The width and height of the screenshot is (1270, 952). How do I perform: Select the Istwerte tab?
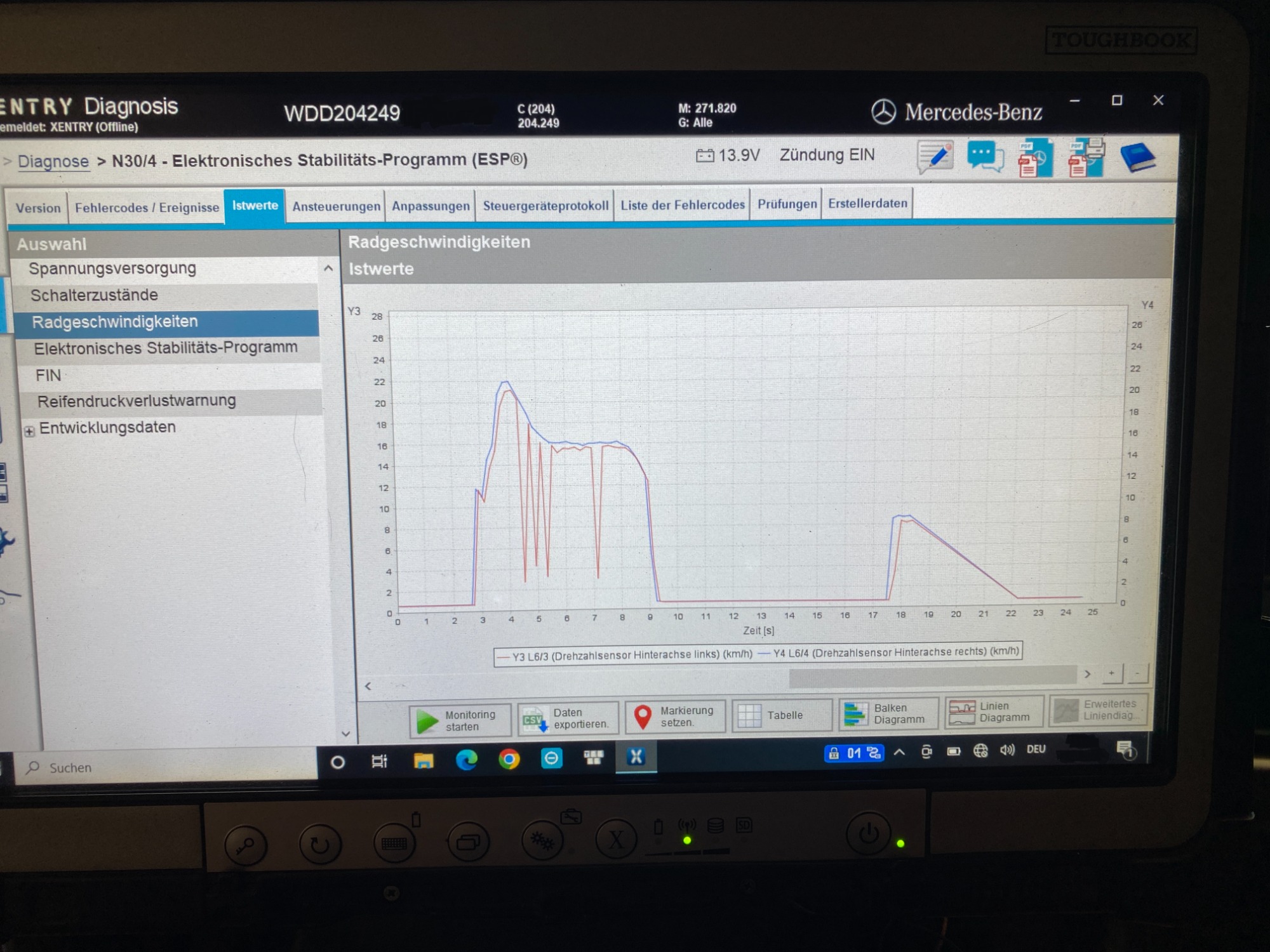tap(255, 206)
